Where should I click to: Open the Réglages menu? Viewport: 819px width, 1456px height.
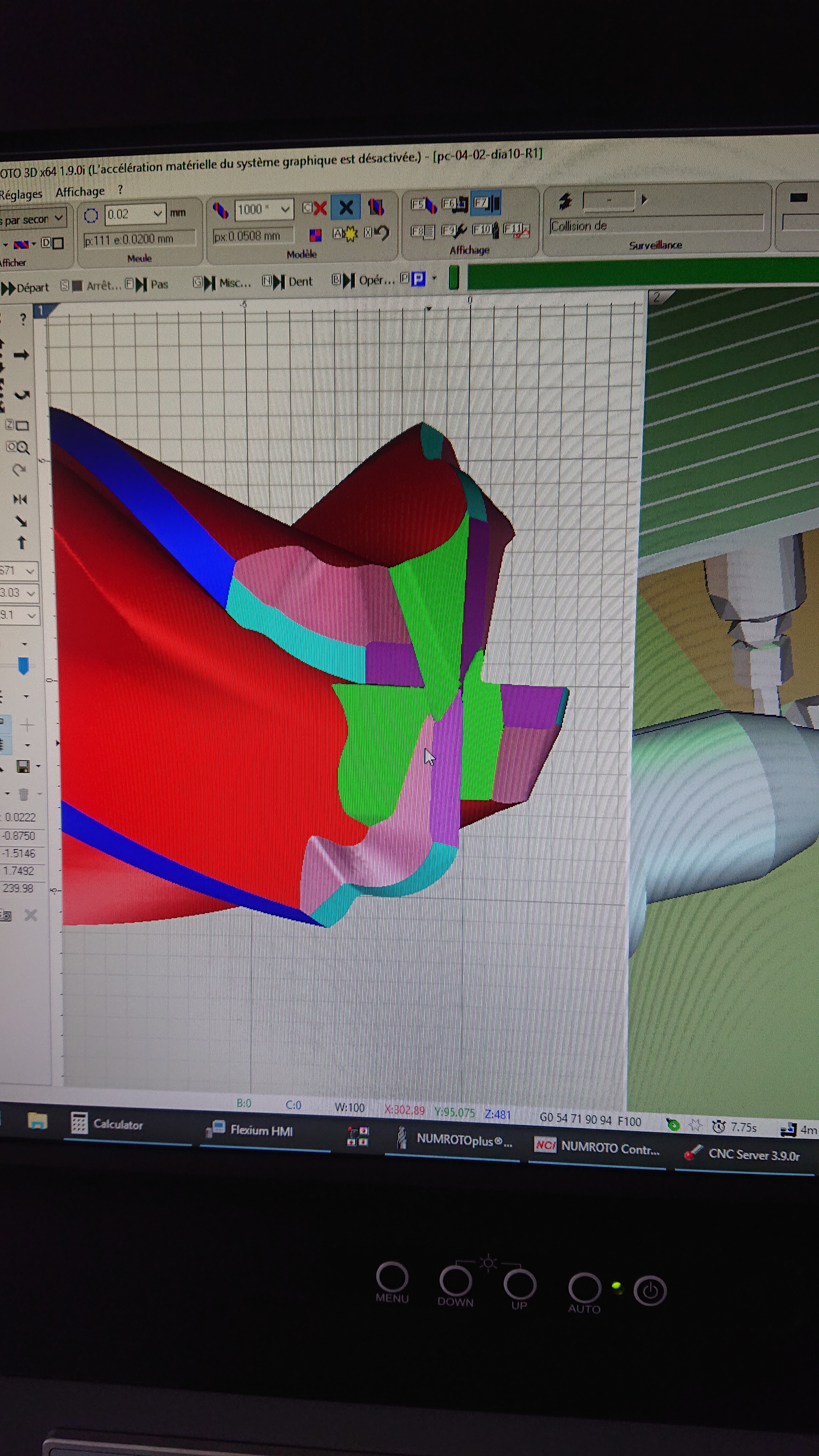pos(21,194)
